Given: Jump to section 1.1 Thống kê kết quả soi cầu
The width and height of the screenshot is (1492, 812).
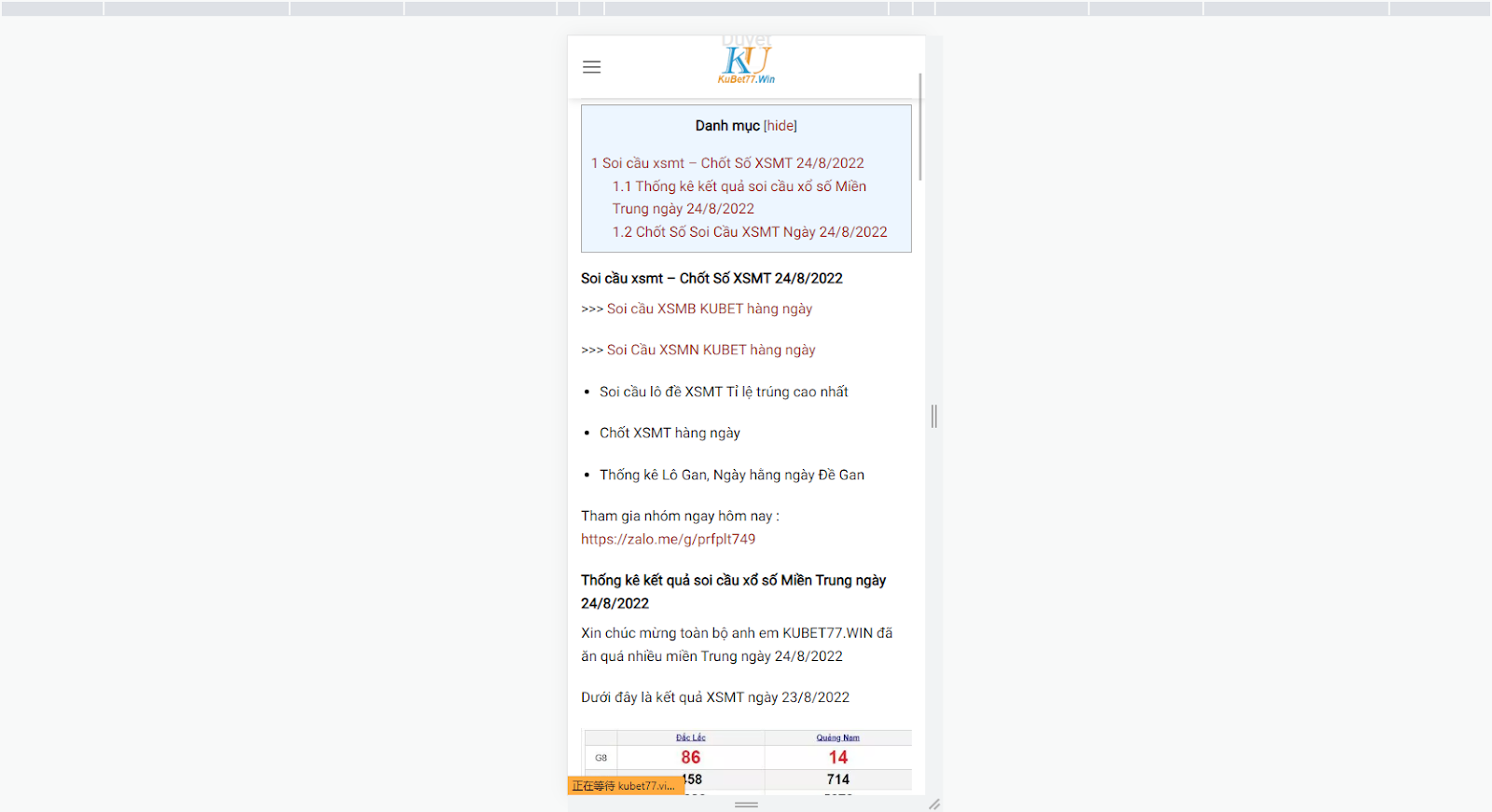Looking at the screenshot, I should click(739, 198).
